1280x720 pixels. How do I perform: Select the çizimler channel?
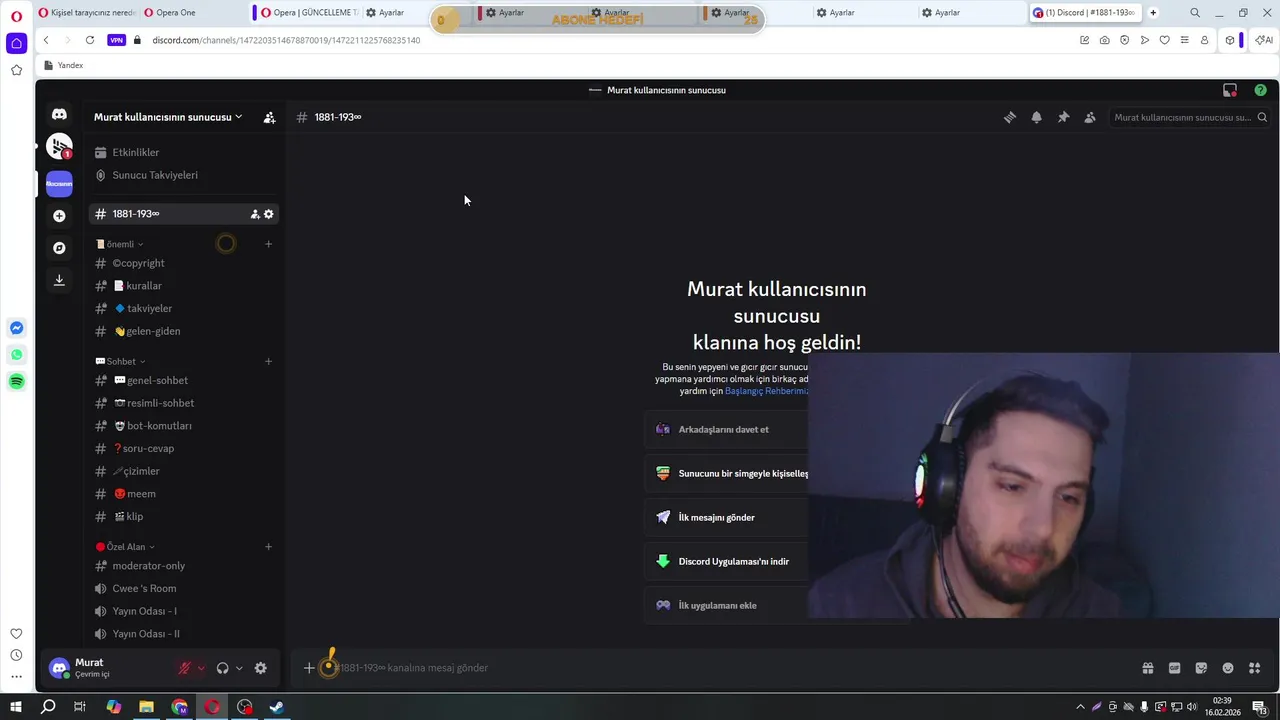pos(183,471)
